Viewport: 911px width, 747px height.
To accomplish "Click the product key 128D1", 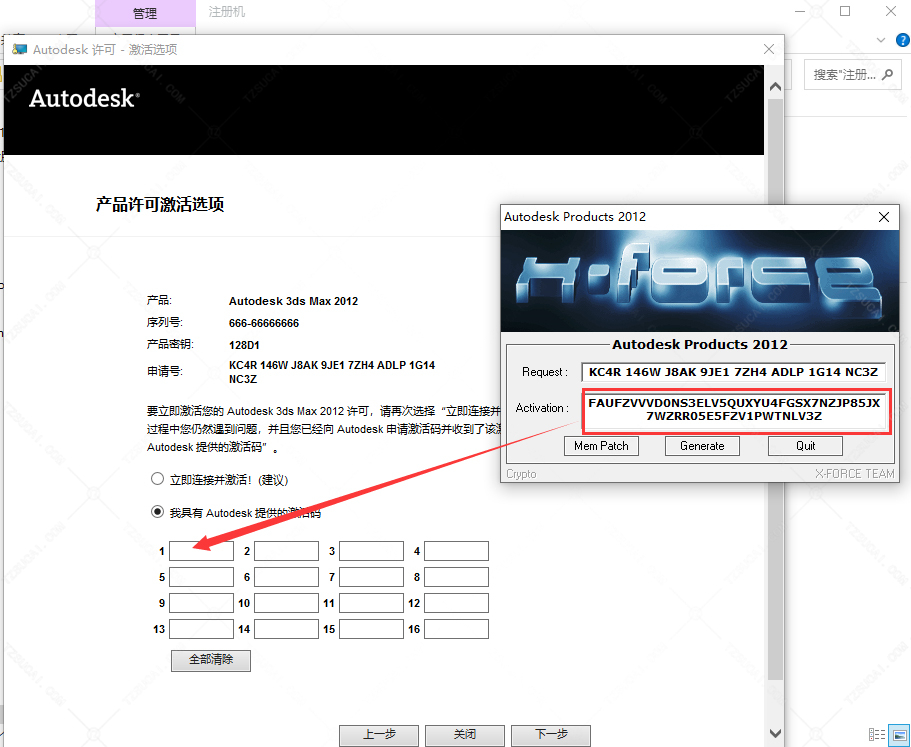I will (x=244, y=345).
